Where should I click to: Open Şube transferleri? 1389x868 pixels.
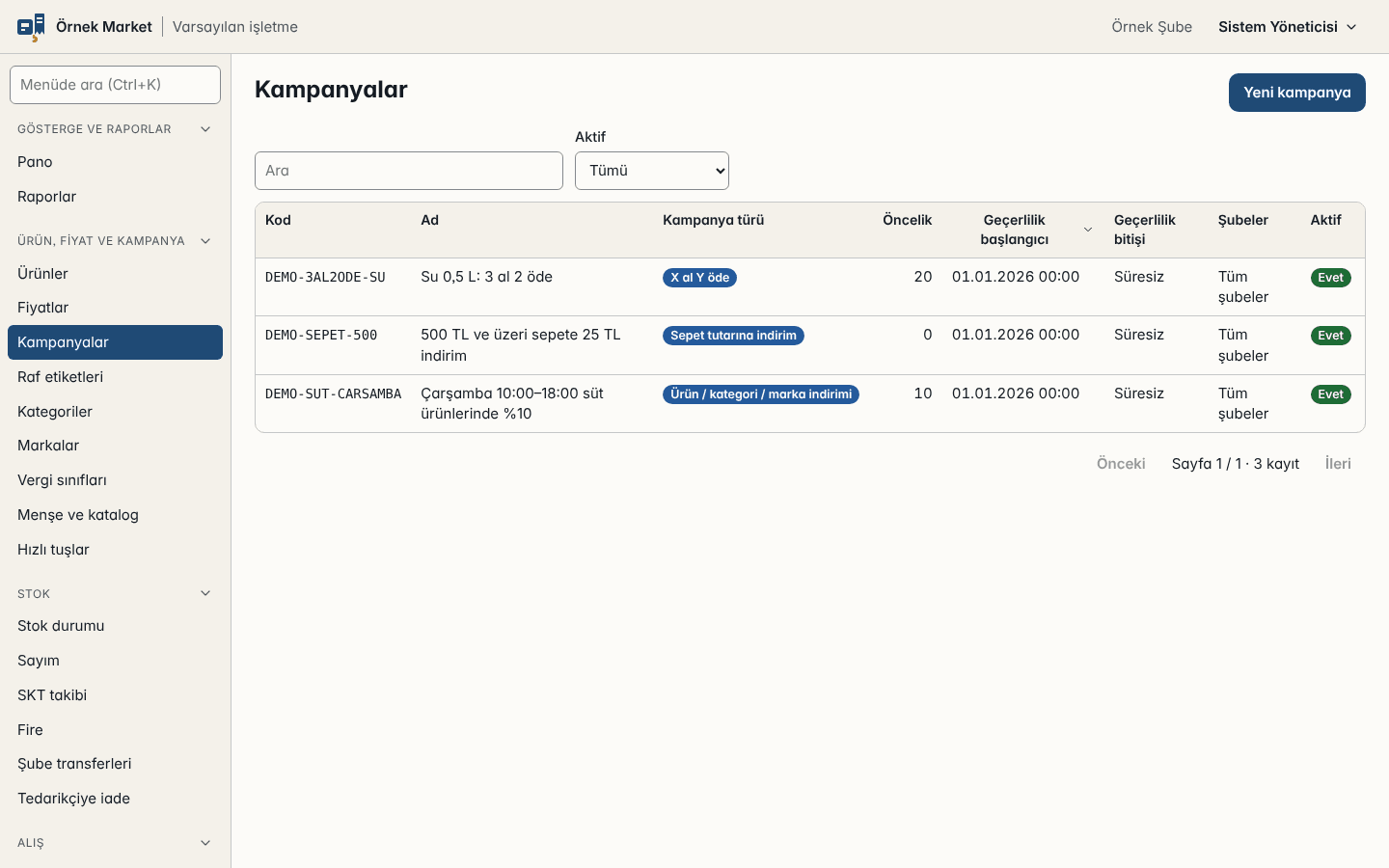(115, 764)
